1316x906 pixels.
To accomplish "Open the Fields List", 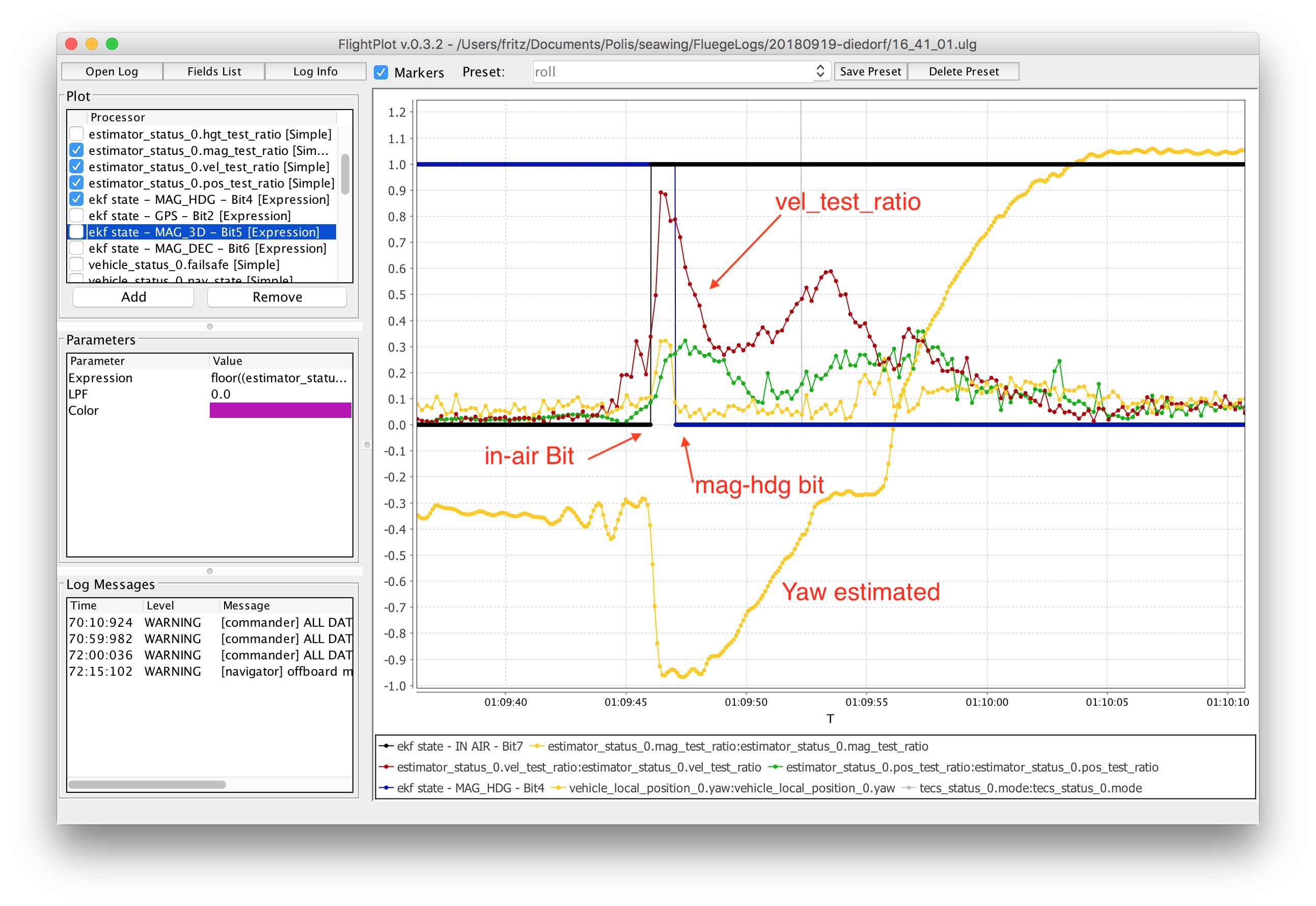I will [x=214, y=71].
